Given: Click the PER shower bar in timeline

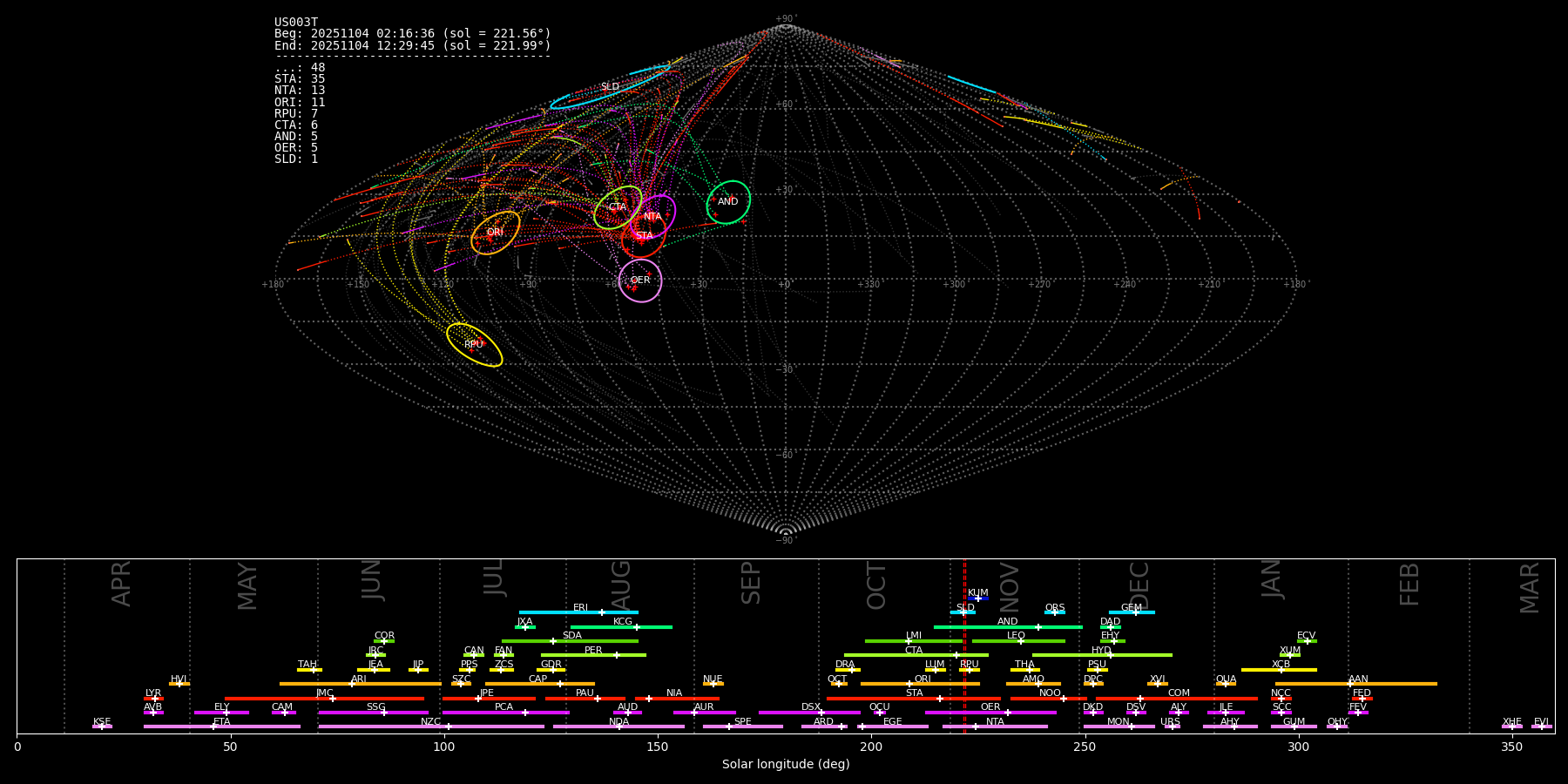Looking at the screenshot, I should (x=593, y=655).
